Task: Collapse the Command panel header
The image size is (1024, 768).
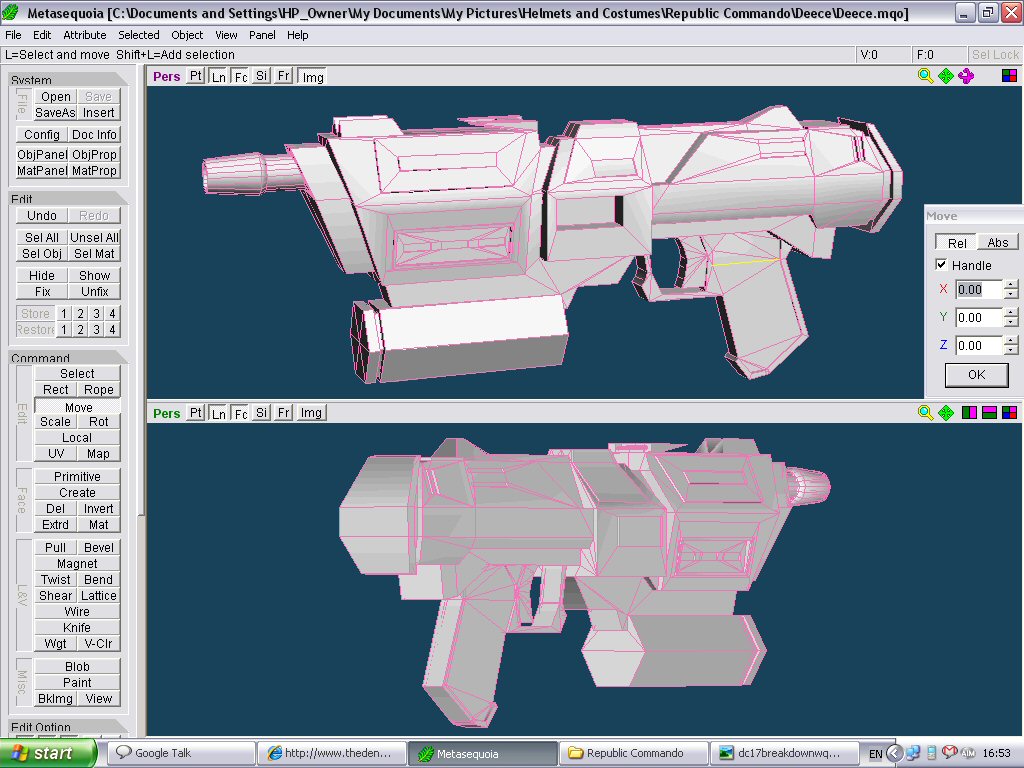Action: [x=67, y=357]
